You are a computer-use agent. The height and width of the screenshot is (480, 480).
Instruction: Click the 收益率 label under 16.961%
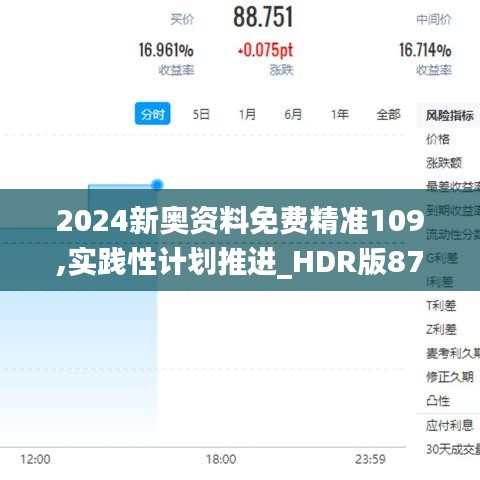pyautogui.click(x=176, y=70)
